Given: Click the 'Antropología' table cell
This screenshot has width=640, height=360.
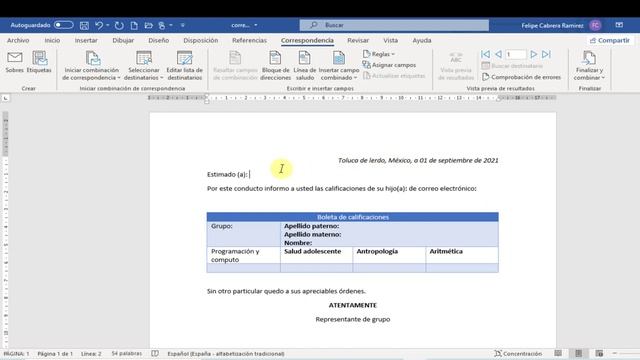Looking at the screenshot, I should click(x=389, y=255).
